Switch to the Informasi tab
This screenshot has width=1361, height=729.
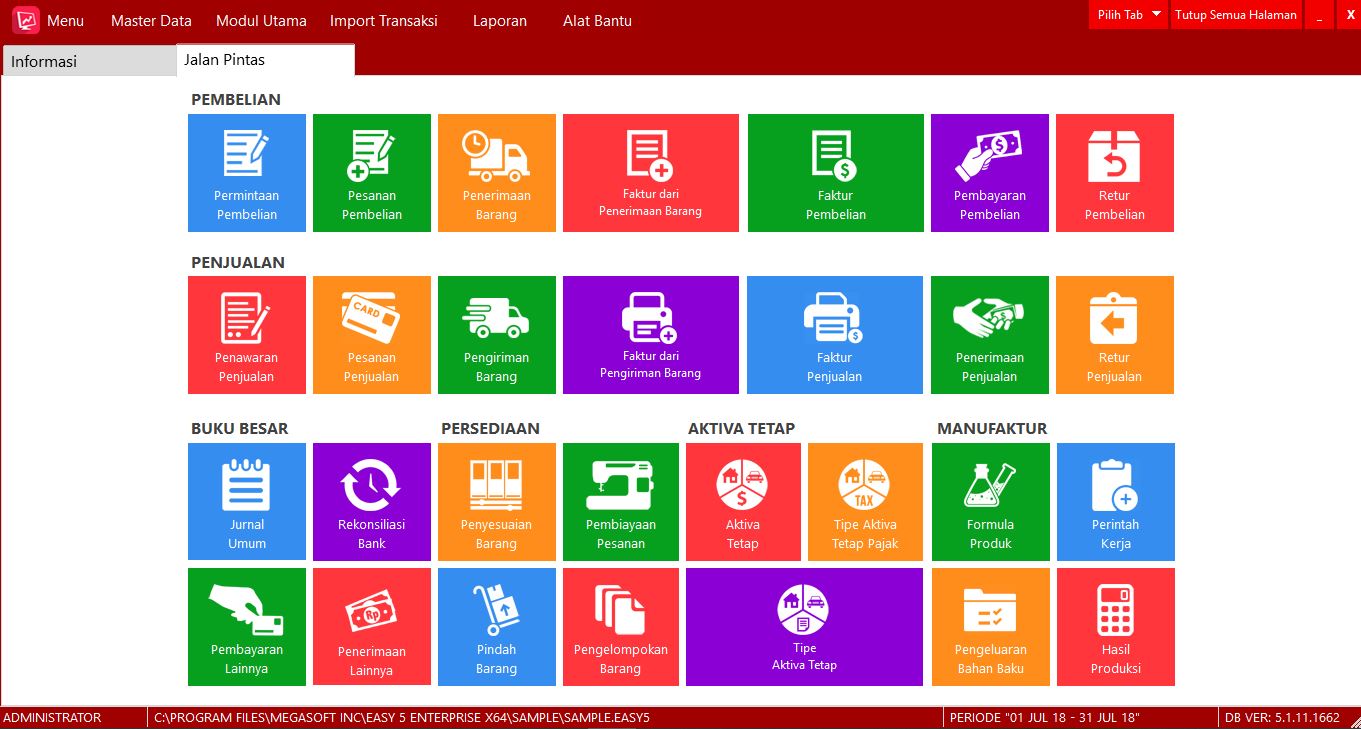click(x=88, y=61)
